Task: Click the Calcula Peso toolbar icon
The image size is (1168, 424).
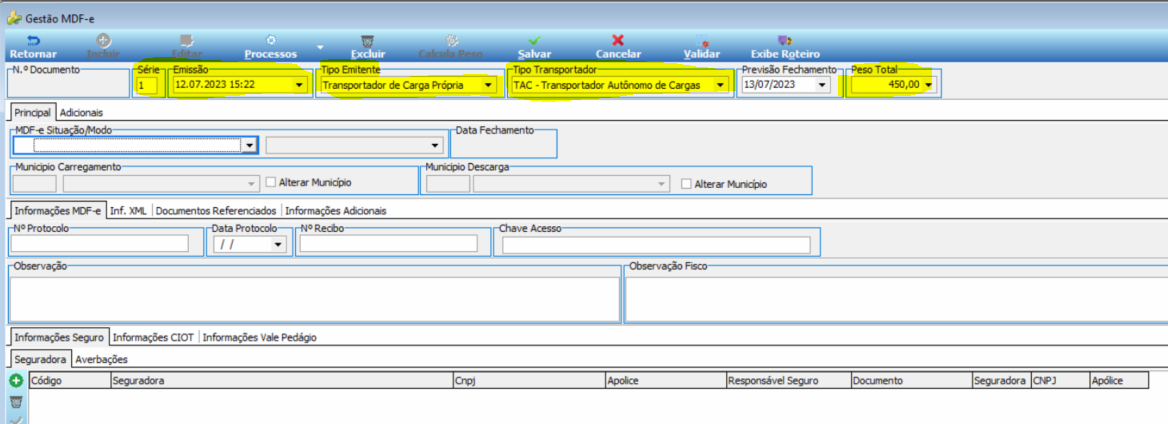Action: [x=451, y=40]
